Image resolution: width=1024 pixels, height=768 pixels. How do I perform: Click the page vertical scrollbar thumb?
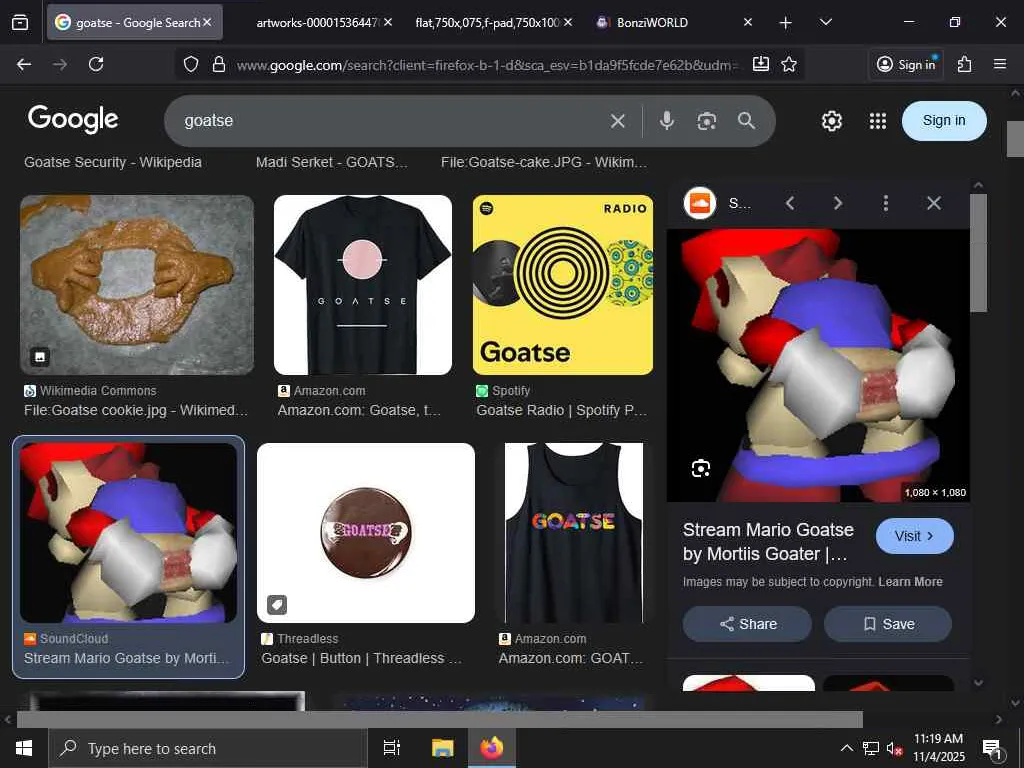[x=1015, y=138]
